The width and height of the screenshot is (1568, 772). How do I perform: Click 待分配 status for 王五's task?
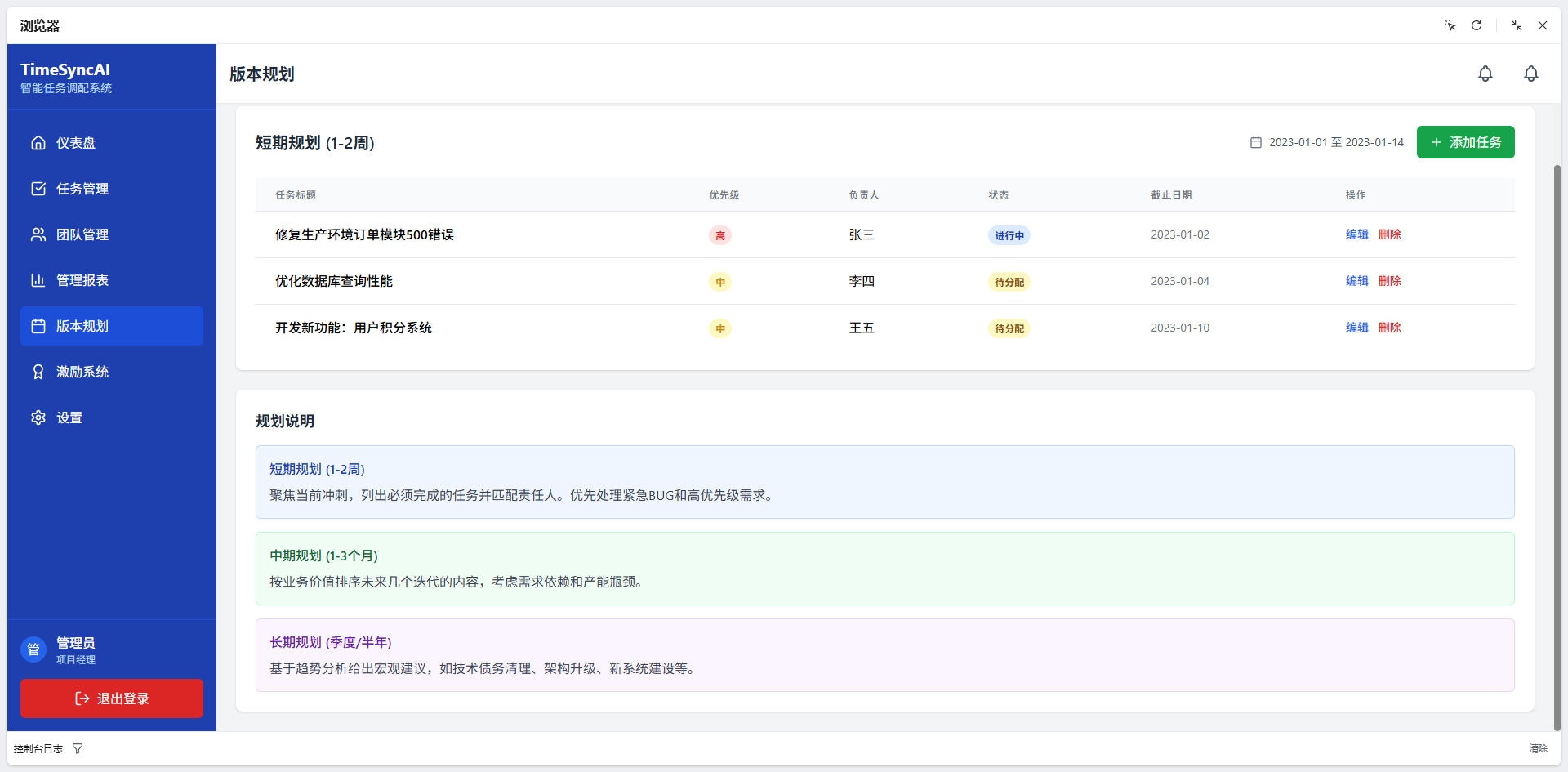1009,328
